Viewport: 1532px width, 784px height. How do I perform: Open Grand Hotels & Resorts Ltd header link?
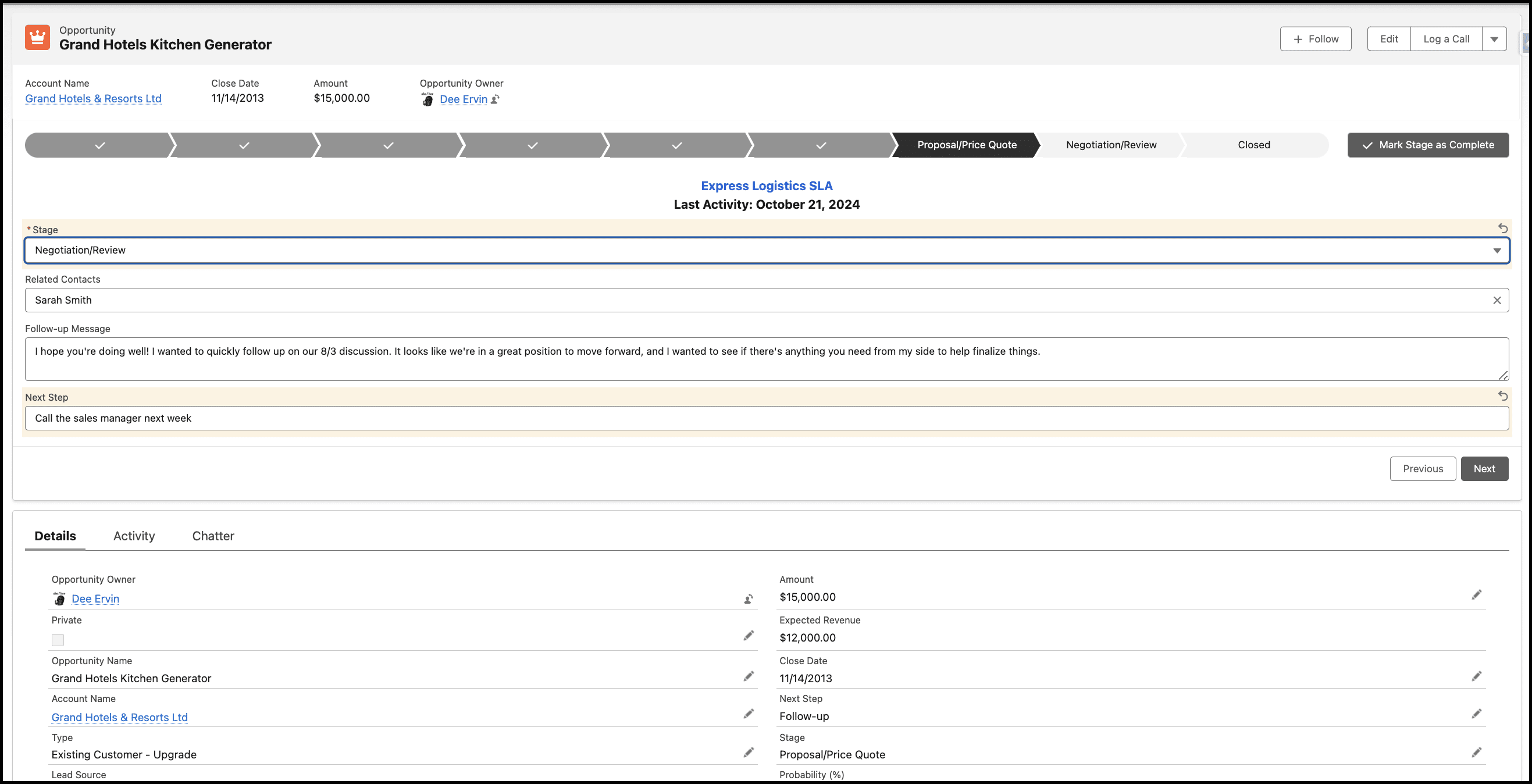94,99
